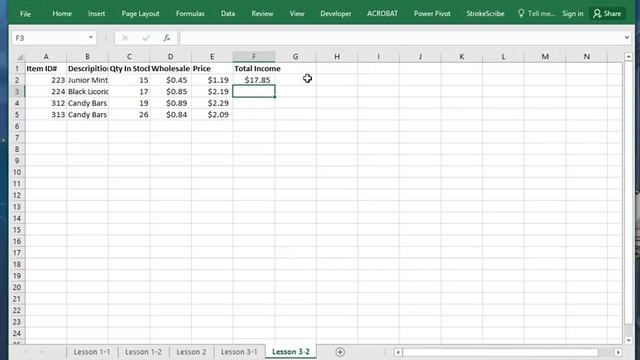
Task: Select row 1 header
Action: coord(17,69)
